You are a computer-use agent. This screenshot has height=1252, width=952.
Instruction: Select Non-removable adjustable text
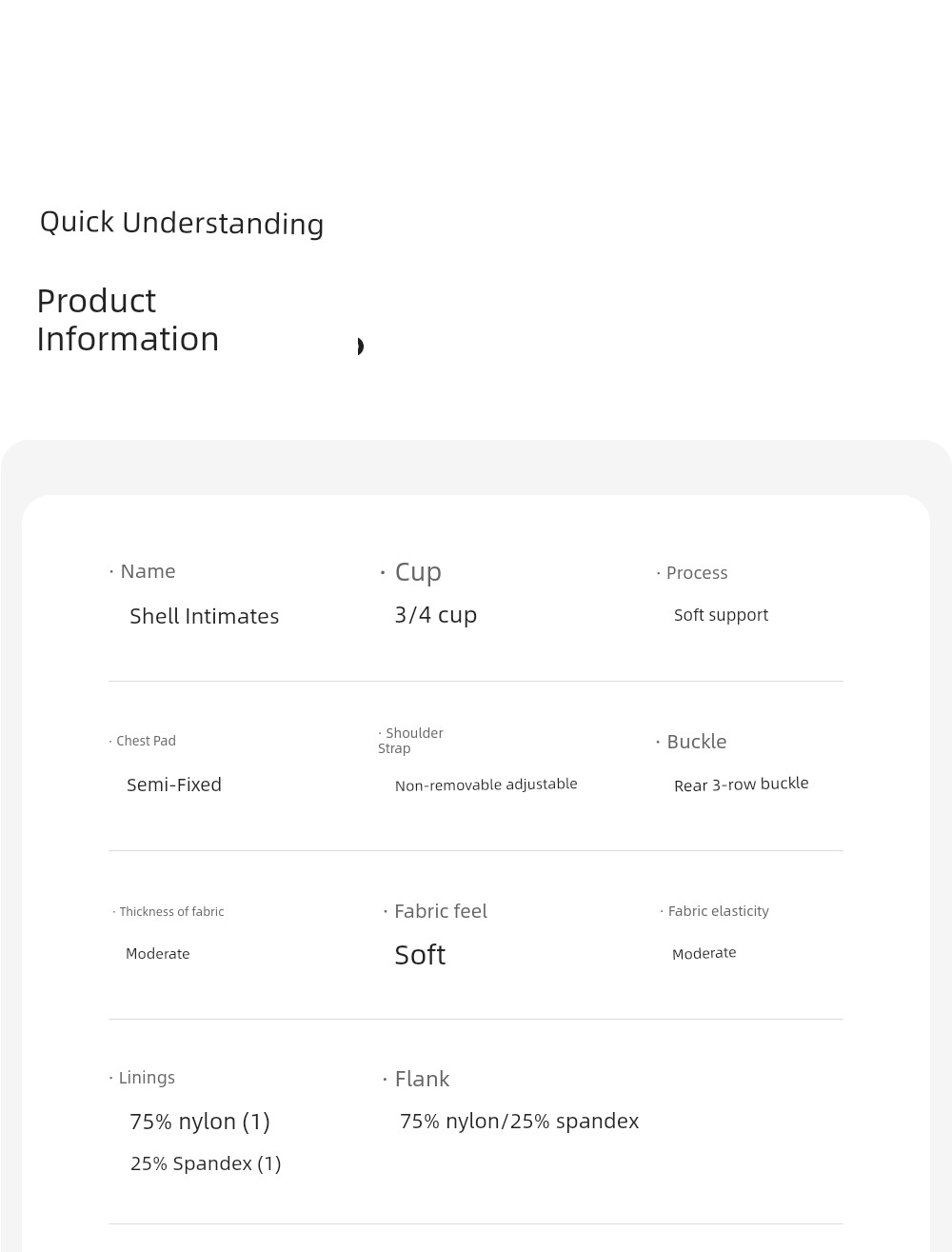pyautogui.click(x=486, y=785)
